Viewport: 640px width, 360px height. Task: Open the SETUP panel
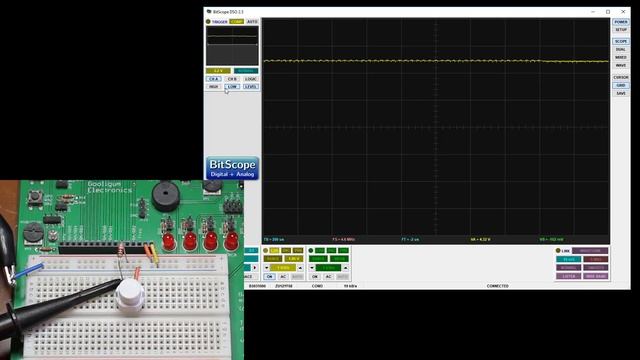tap(621, 30)
